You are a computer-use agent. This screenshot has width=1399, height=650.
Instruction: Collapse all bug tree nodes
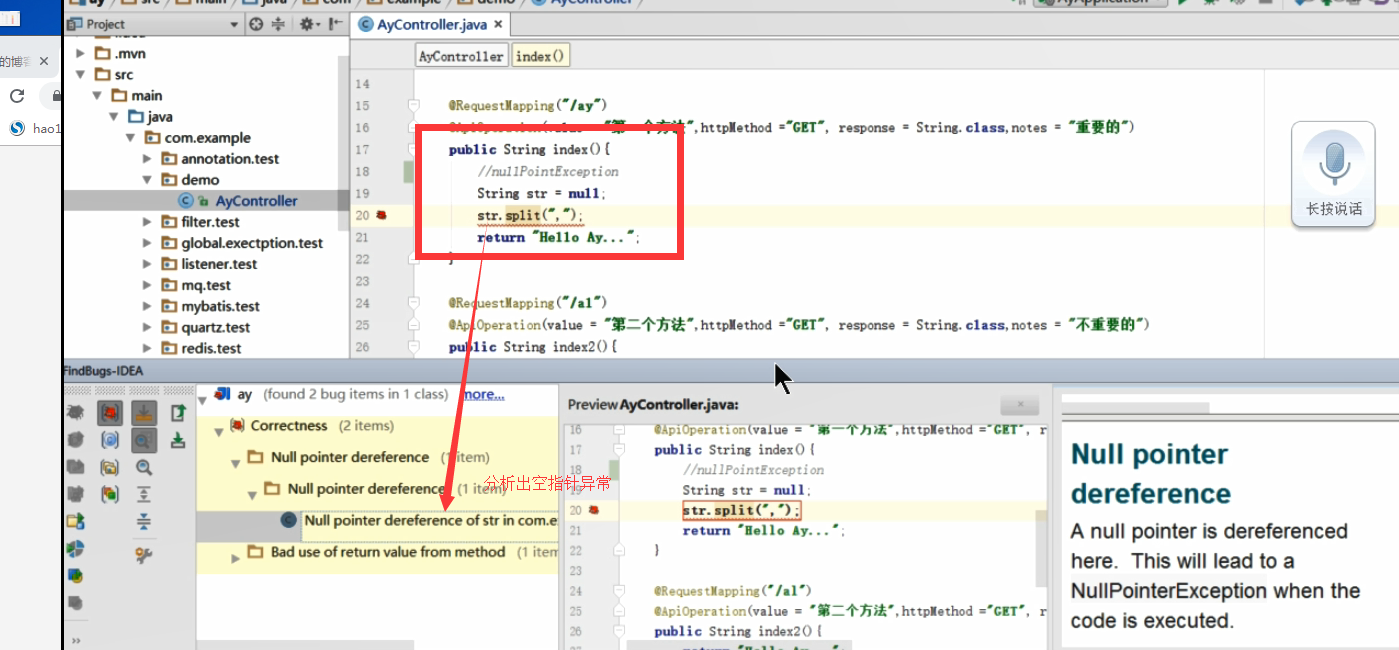coord(144,521)
